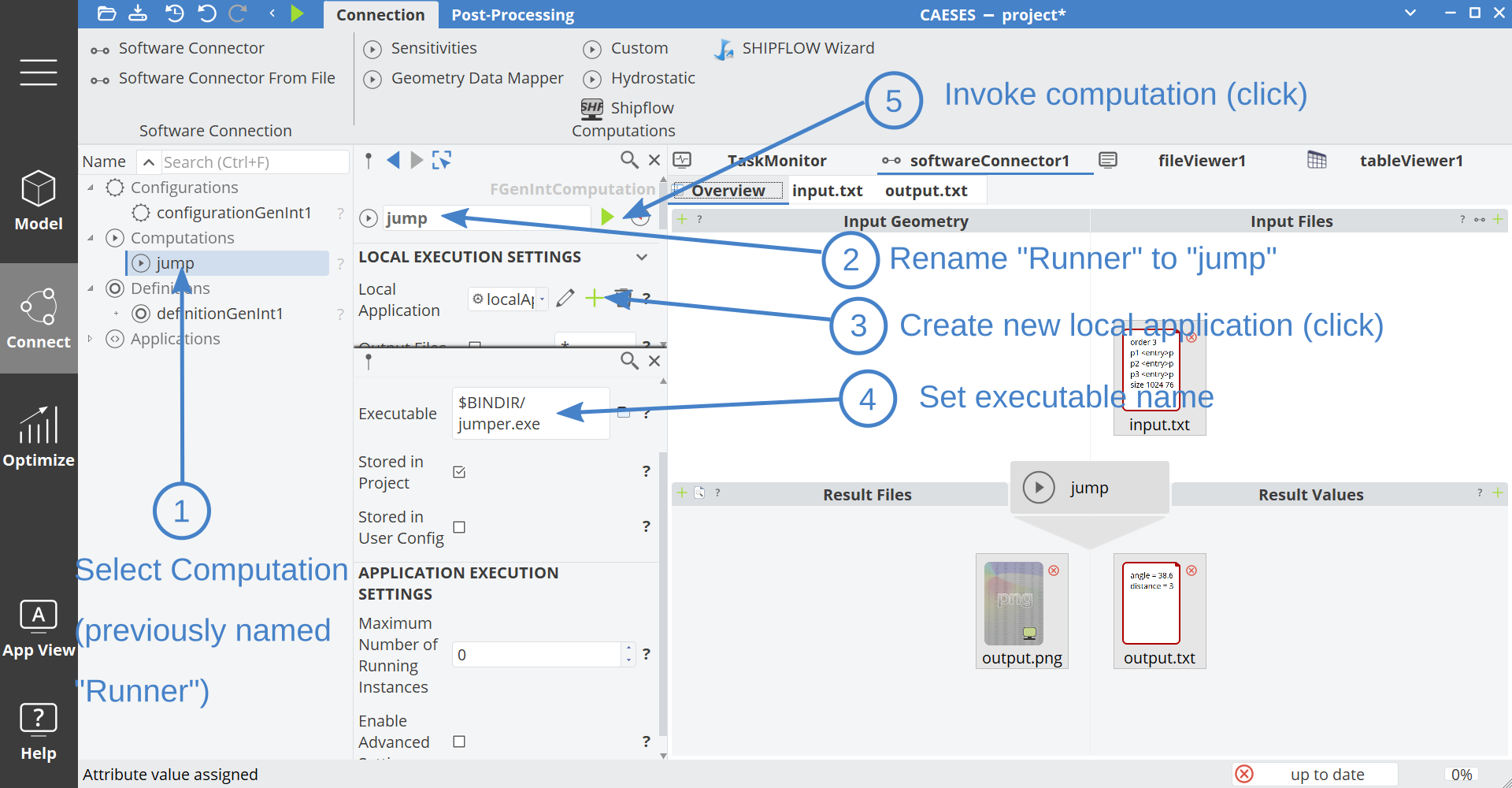Switch to the Connection ribbon tab
Viewport: 1512px width, 788px height.
[380, 15]
